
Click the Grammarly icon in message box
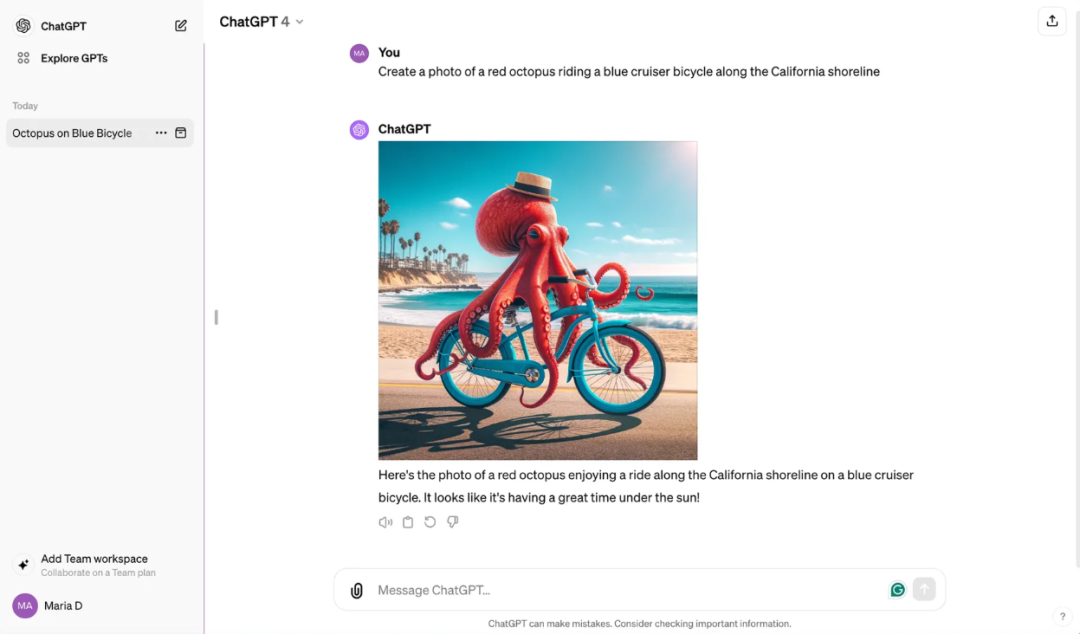(897, 590)
